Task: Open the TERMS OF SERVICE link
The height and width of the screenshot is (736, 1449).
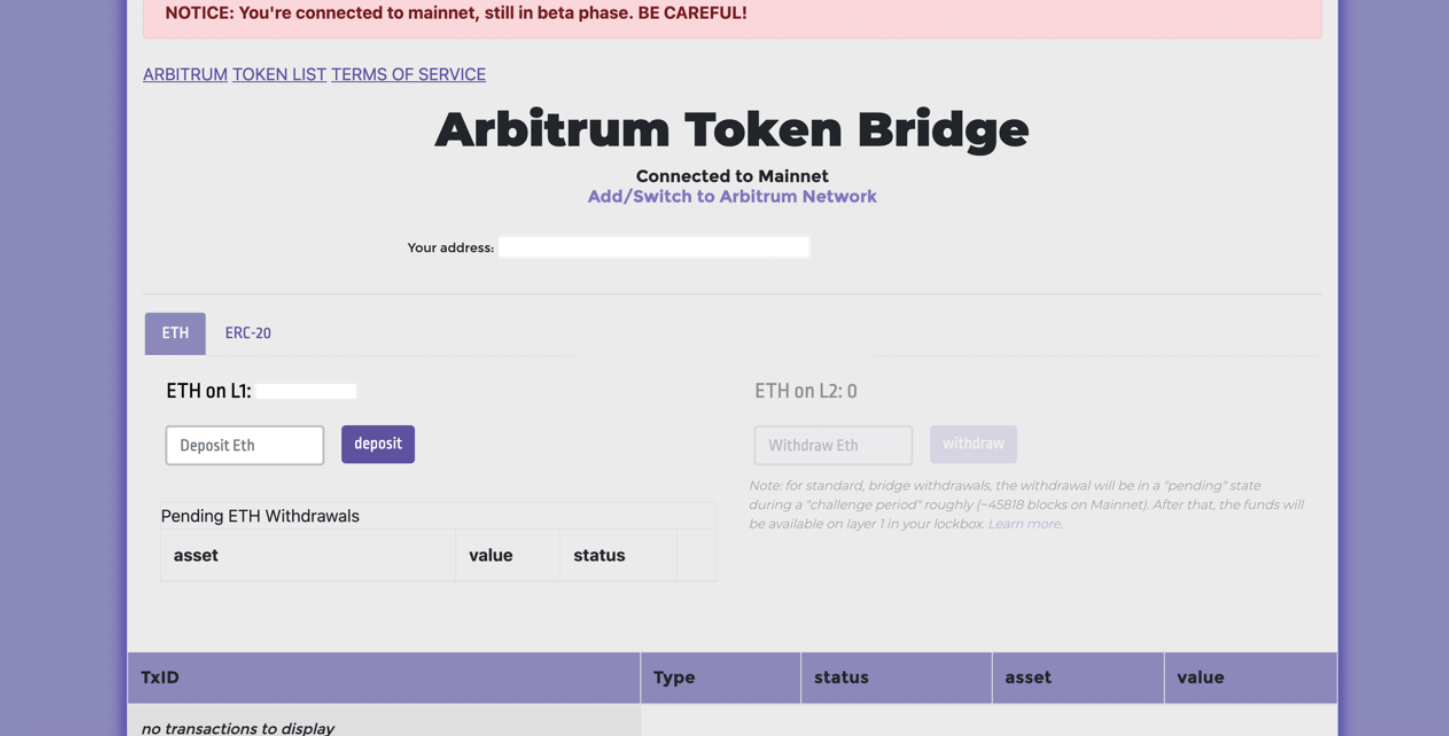Action: 408,74
